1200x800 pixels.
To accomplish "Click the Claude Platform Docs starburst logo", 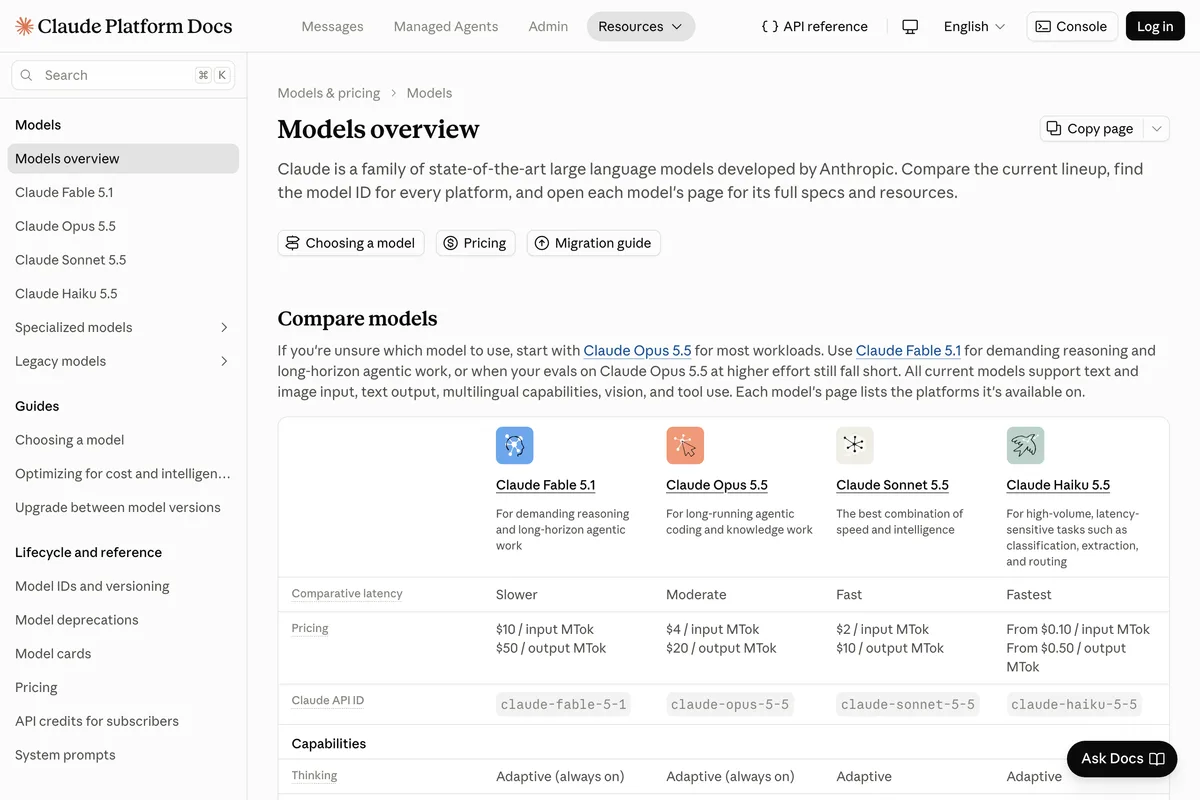I will (x=24, y=26).
